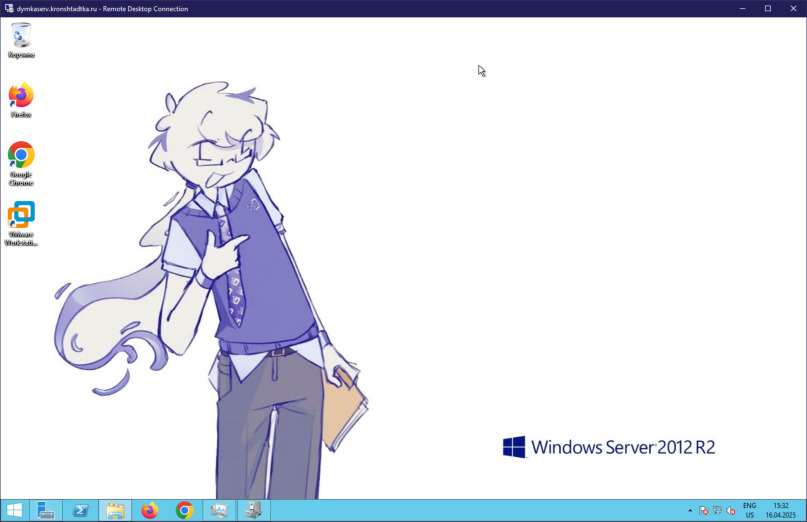Select the Firefox desktop shortcut
Screen dimensions: 807x522
[x=21, y=100]
